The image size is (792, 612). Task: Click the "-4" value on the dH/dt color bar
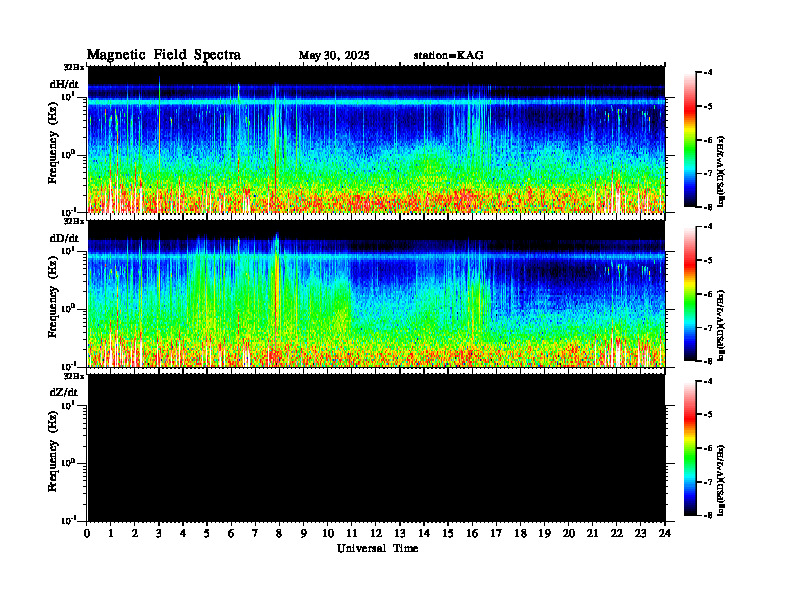tap(708, 72)
